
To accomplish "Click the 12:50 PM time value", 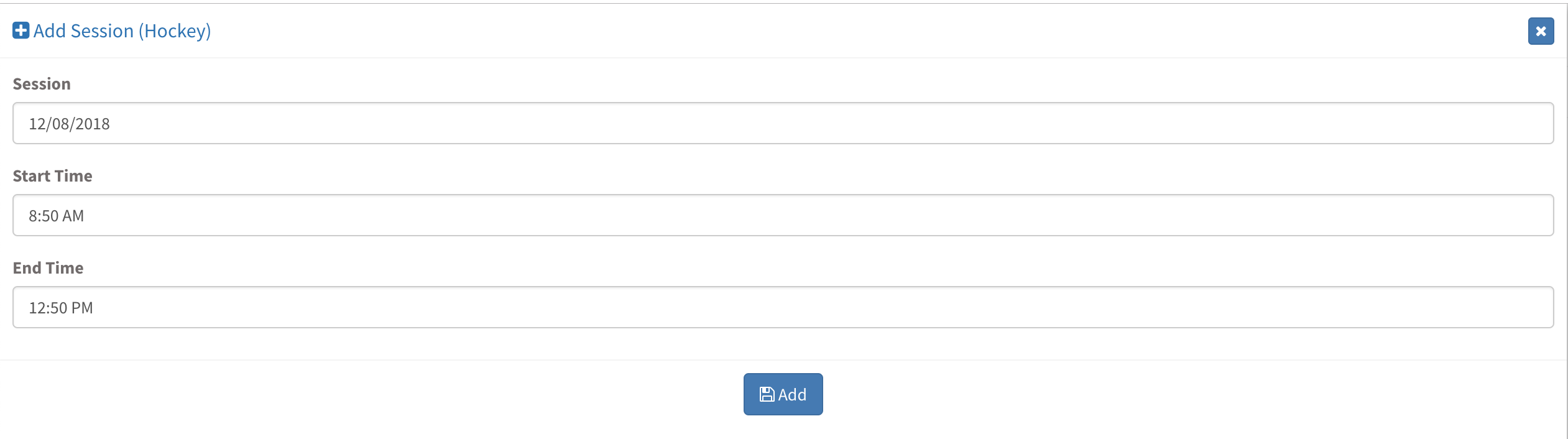I will [x=61, y=308].
